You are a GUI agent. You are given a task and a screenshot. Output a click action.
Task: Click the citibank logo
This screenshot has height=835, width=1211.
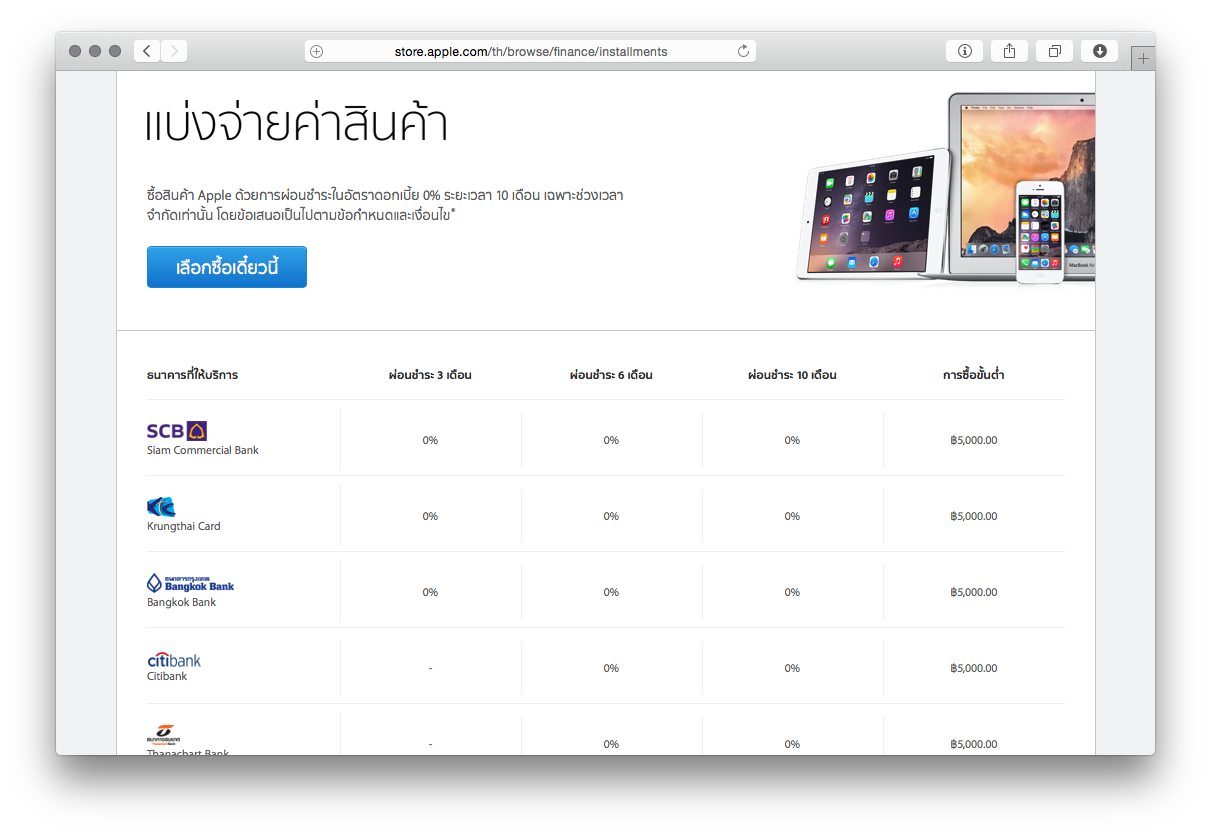click(x=174, y=660)
